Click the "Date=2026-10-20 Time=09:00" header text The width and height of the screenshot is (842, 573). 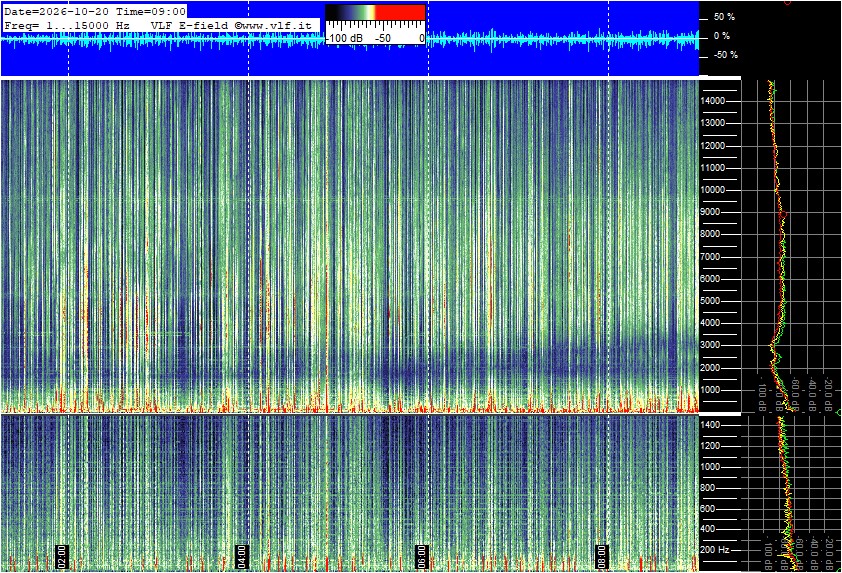tap(95, 11)
